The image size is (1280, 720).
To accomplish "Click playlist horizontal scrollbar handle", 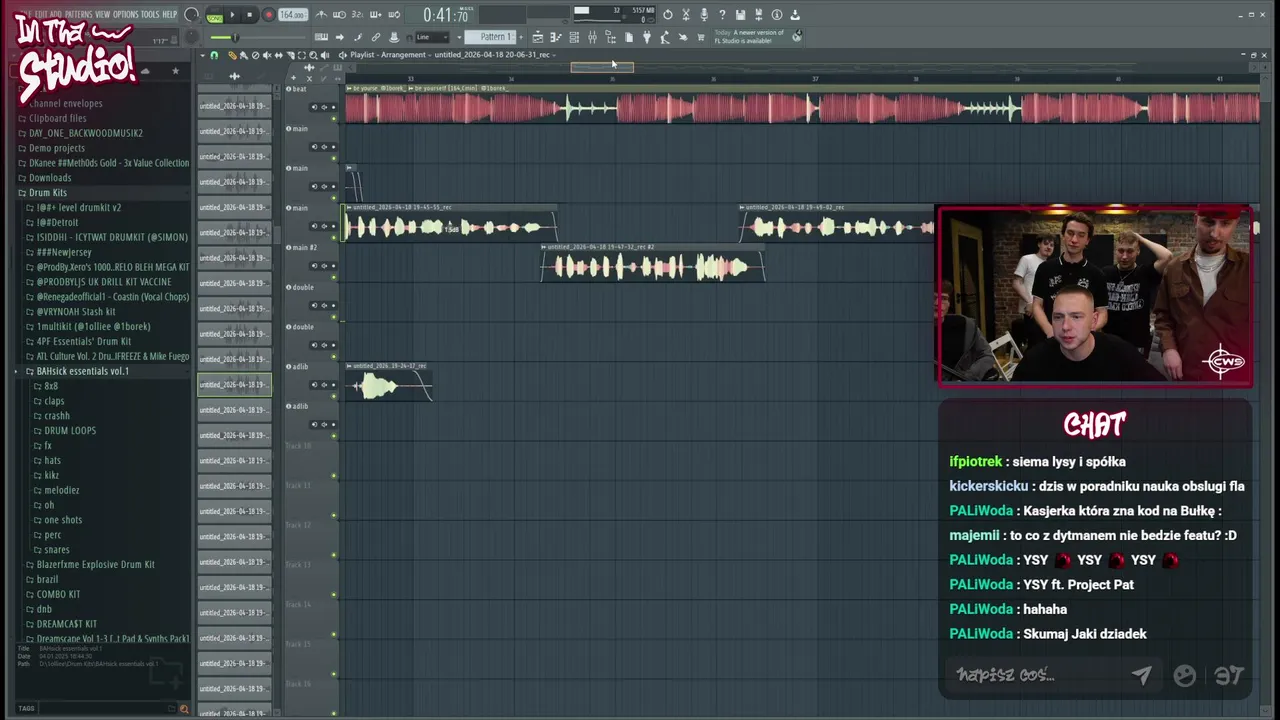I will 602,67.
